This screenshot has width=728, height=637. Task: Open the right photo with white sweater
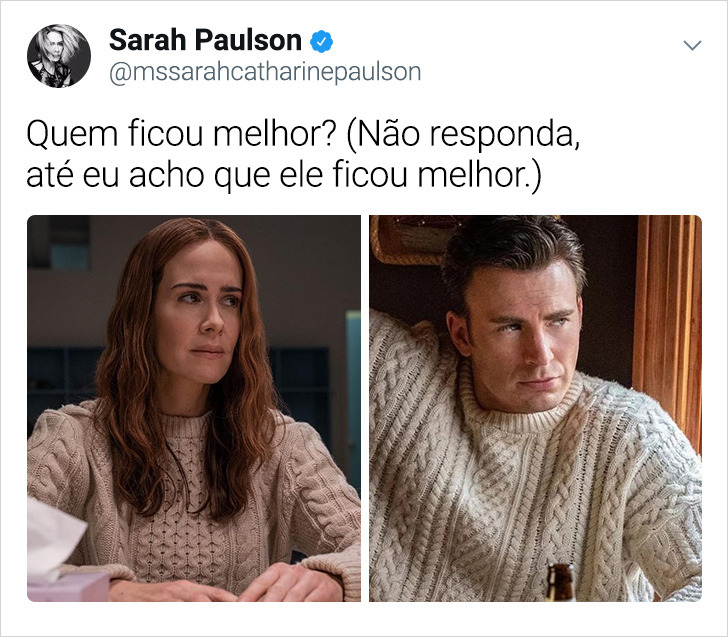tap(535, 408)
